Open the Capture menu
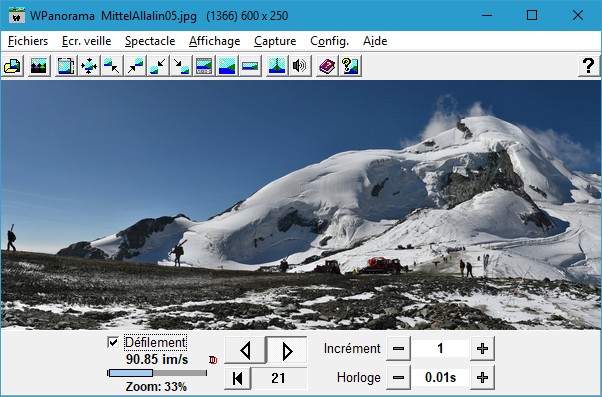The height and width of the screenshot is (397, 602). [x=275, y=41]
